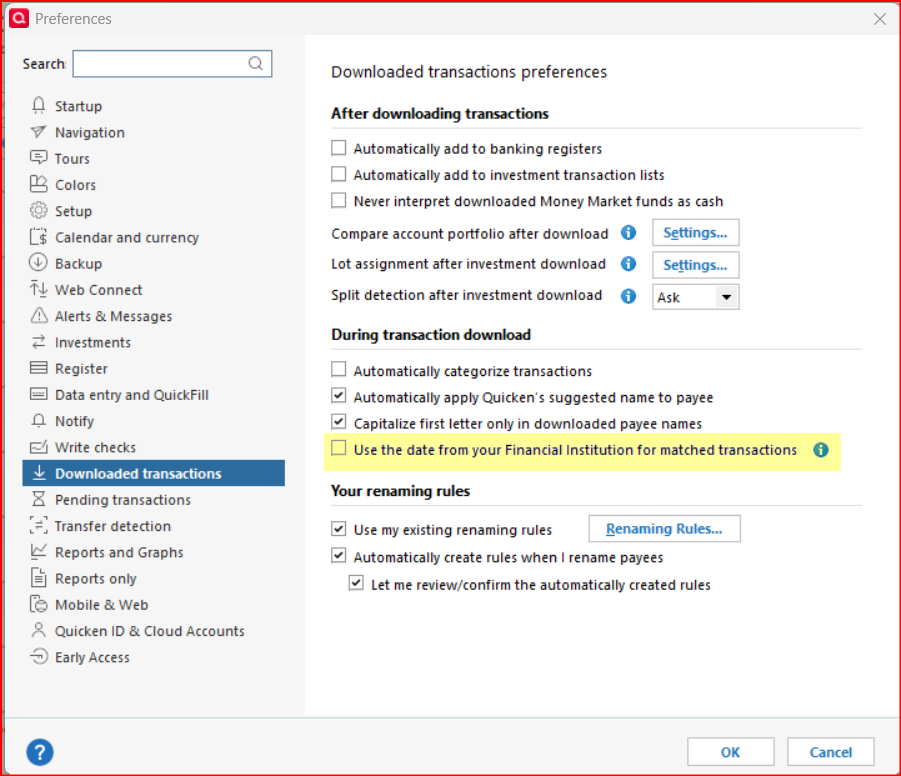Select Downloaded transactions in the sidebar
901x776 pixels.
pyautogui.click(x=153, y=473)
